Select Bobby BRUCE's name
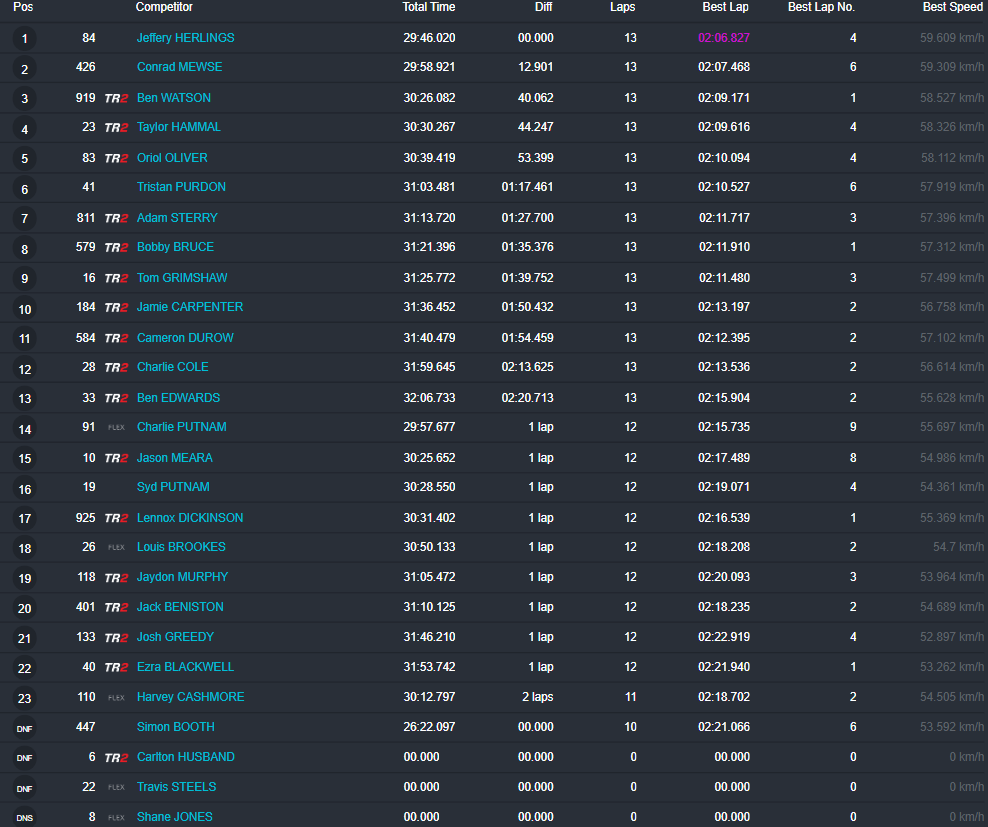988x827 pixels. coord(175,246)
